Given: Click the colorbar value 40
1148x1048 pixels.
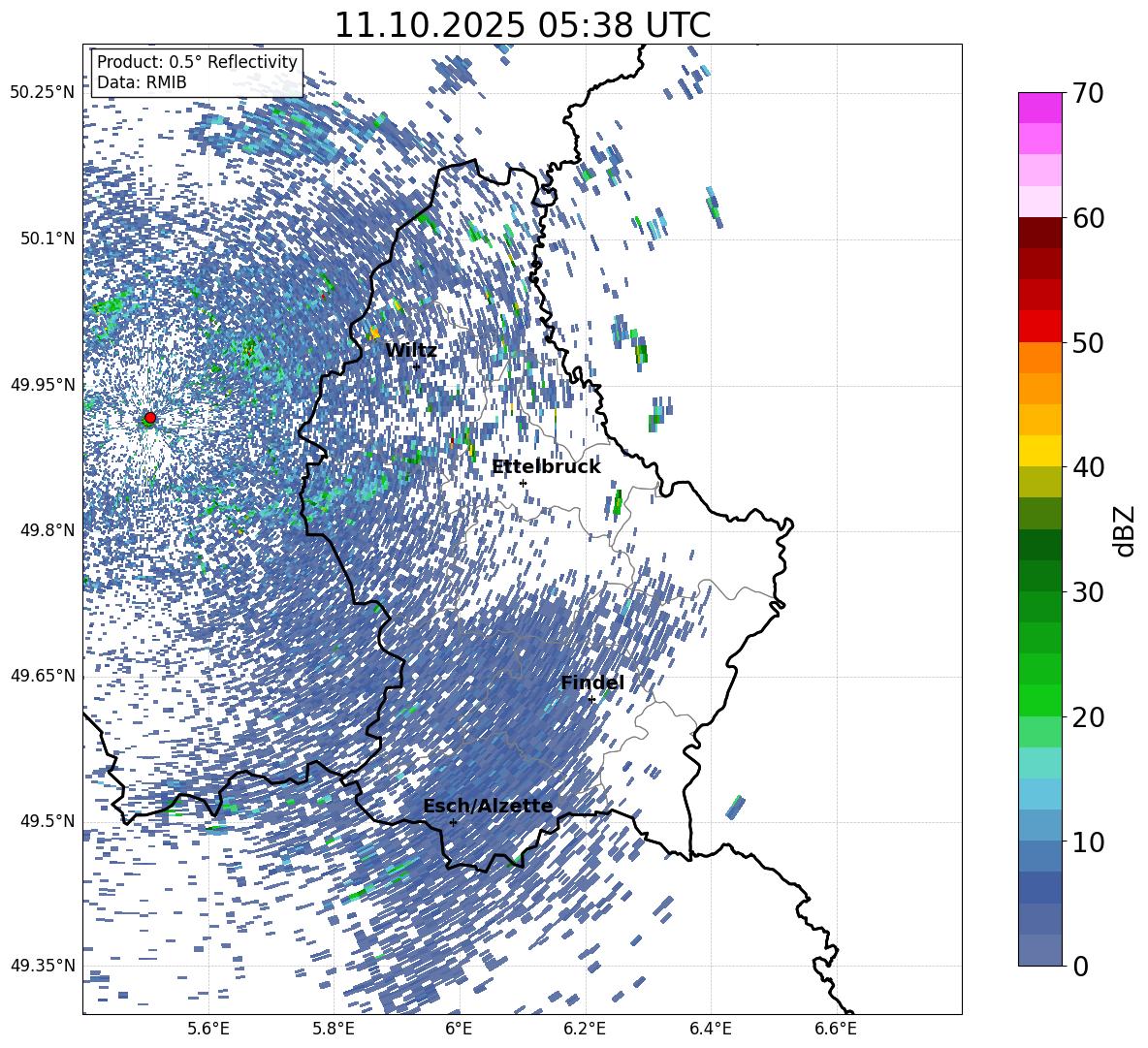Looking at the screenshot, I should [1088, 467].
